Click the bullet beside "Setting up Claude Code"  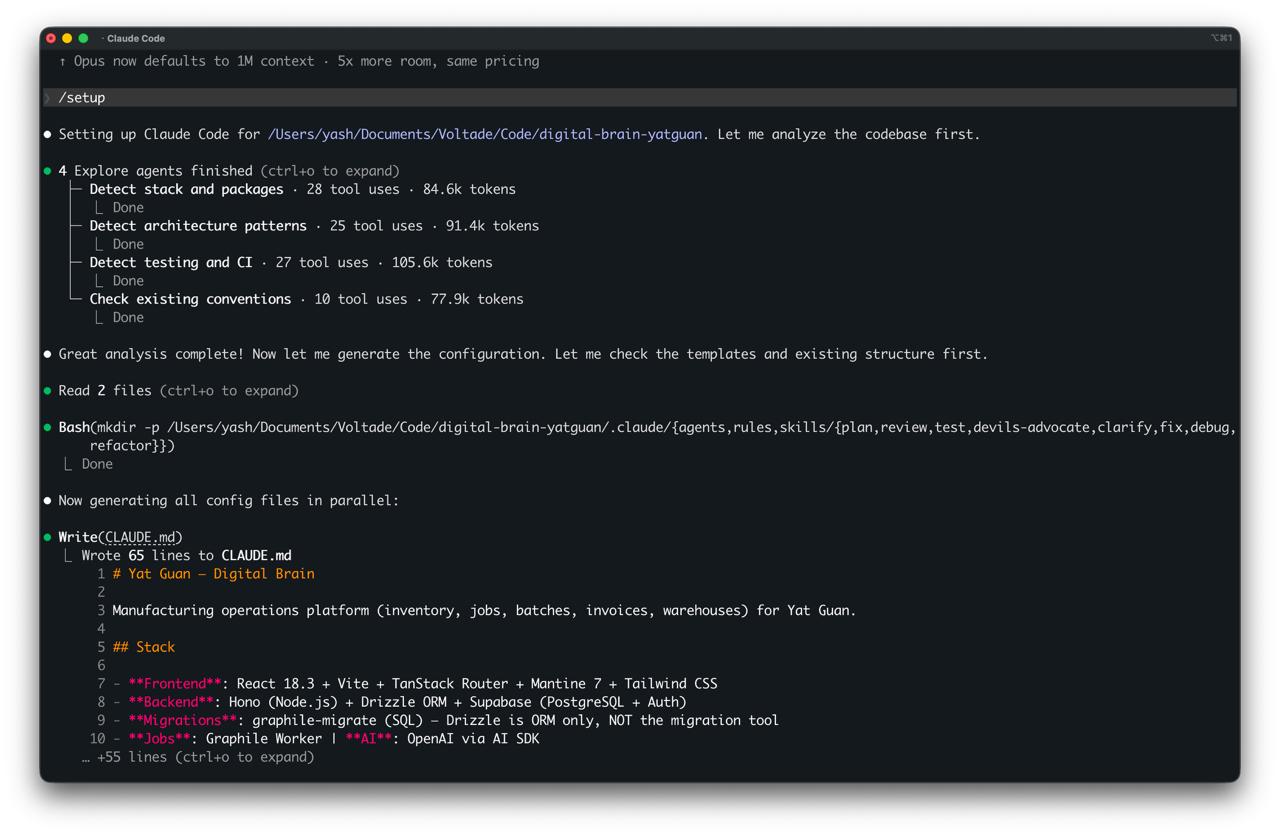click(46, 133)
